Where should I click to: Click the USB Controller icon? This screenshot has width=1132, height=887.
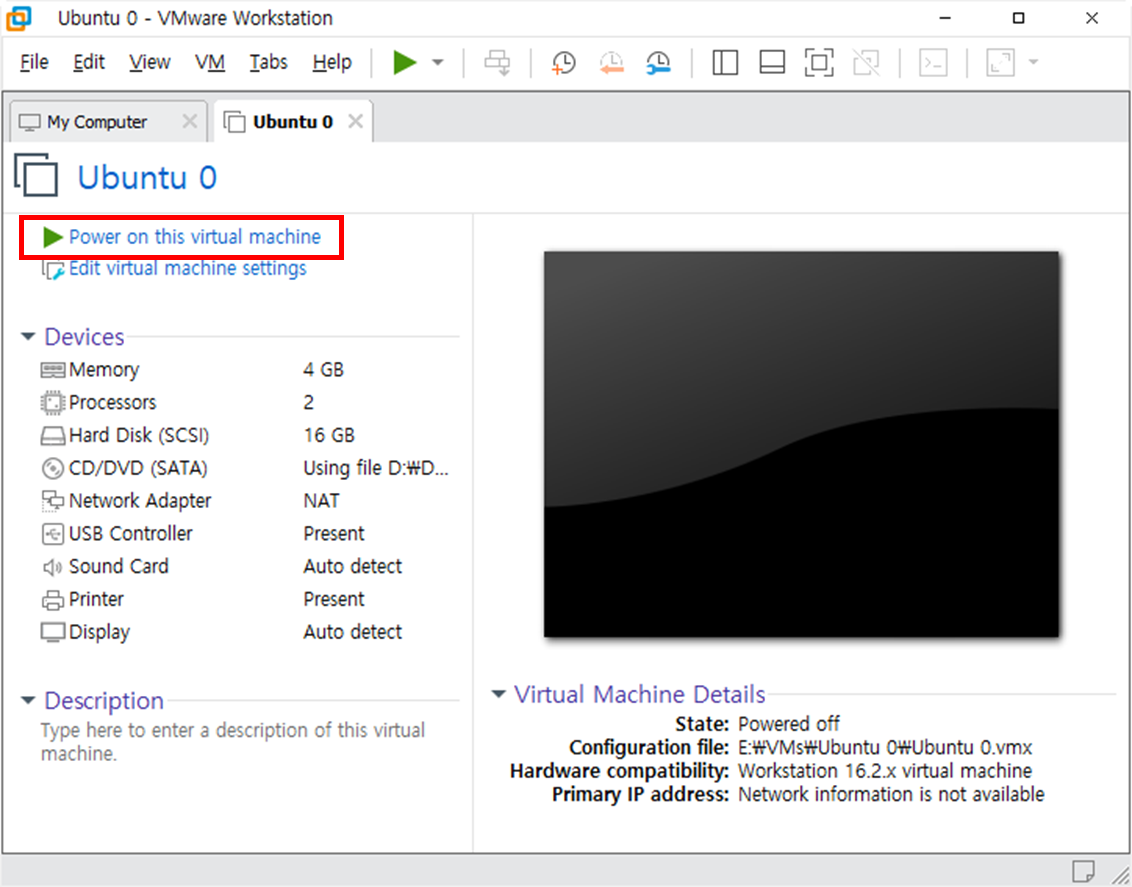[53, 534]
